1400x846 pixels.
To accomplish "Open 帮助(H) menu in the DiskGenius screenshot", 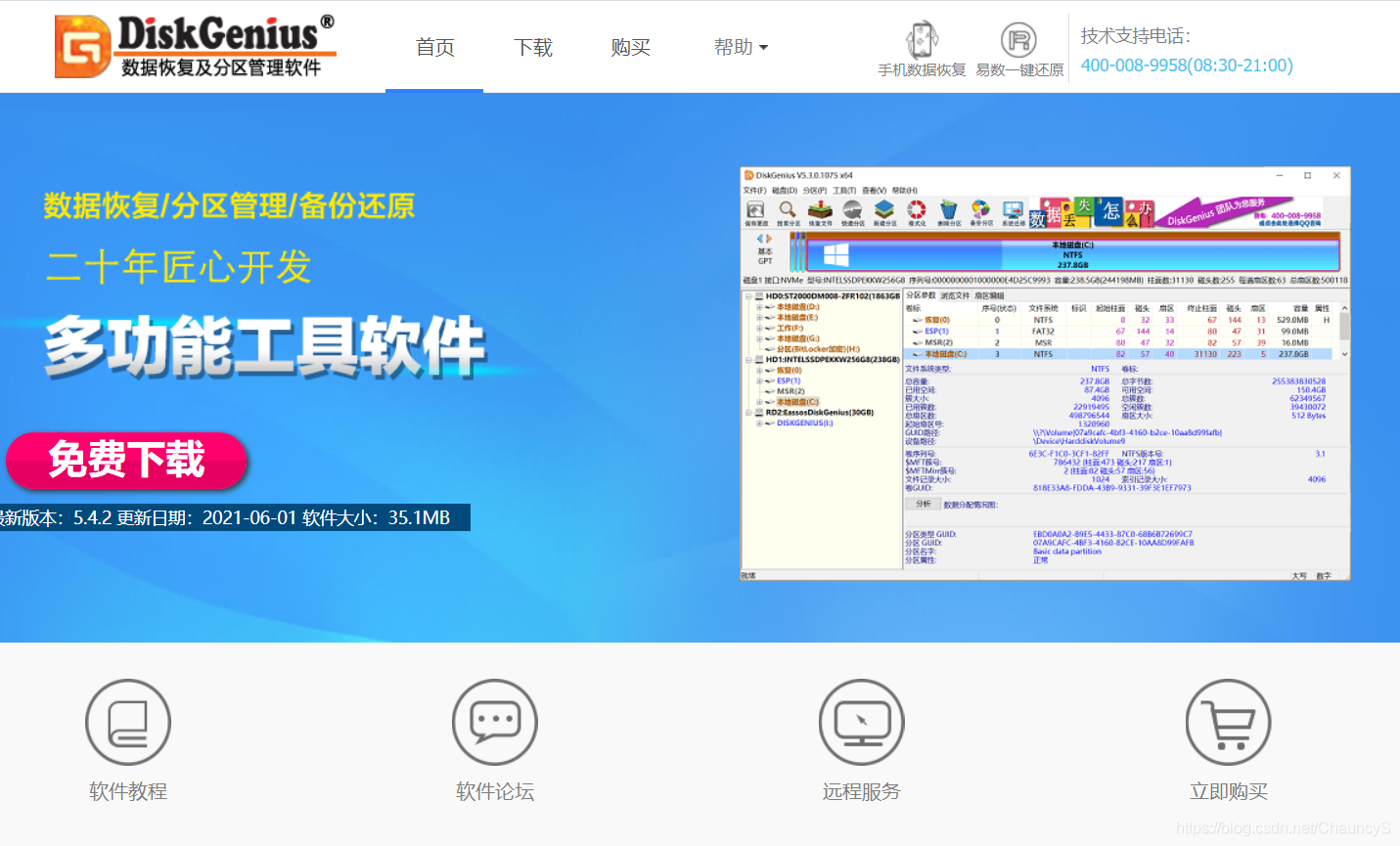I will pyautogui.click(x=904, y=191).
